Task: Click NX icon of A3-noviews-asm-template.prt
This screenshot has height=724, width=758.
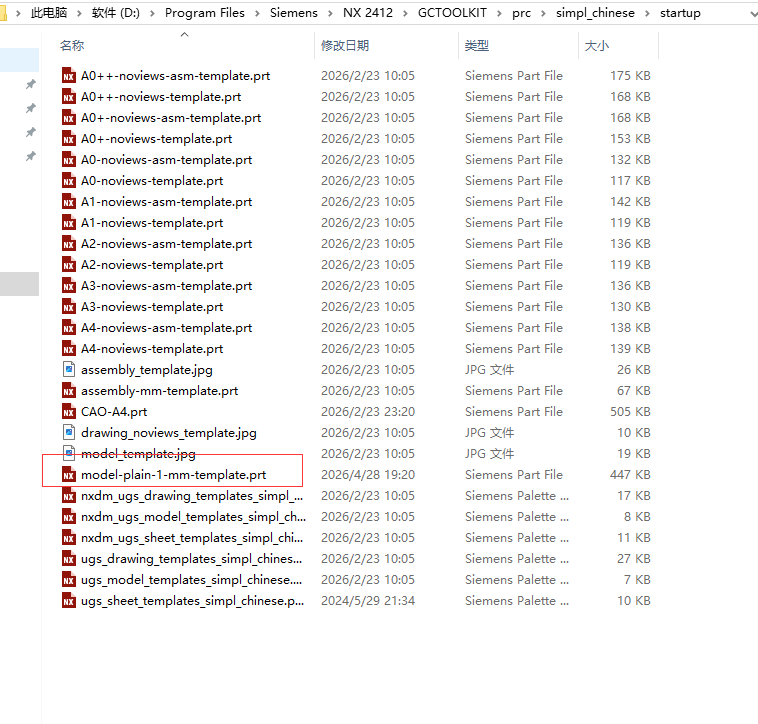Action: [x=69, y=286]
